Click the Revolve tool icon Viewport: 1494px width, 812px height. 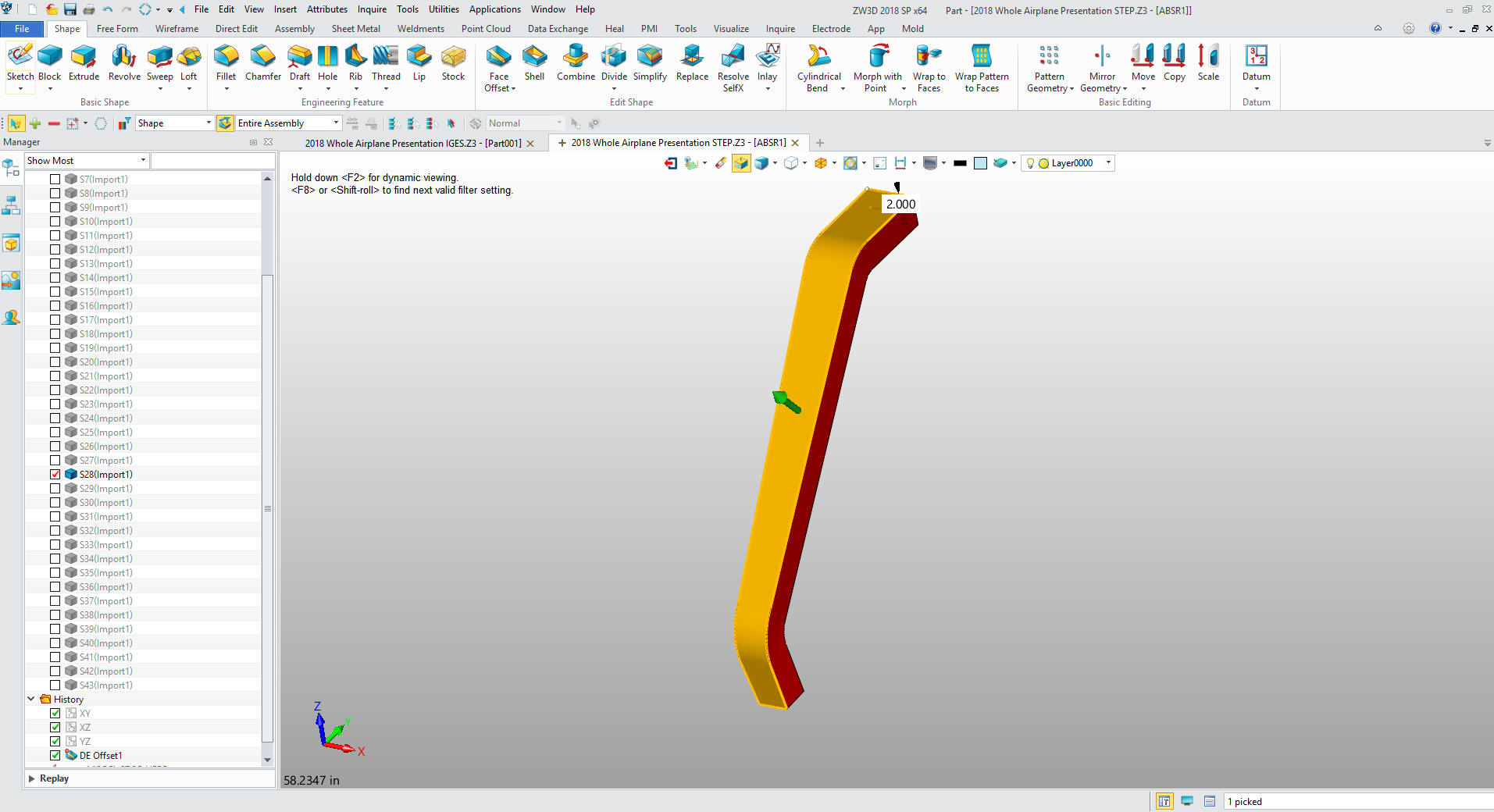[x=124, y=62]
